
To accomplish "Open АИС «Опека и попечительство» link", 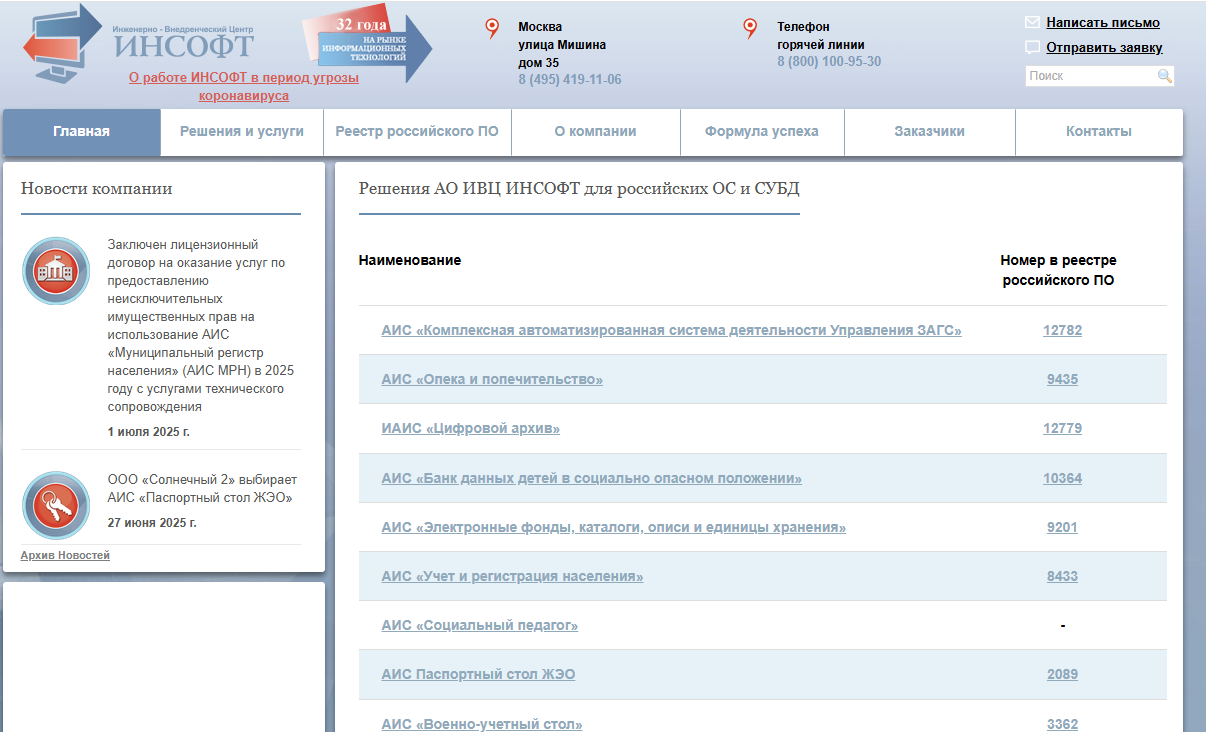I will point(492,379).
